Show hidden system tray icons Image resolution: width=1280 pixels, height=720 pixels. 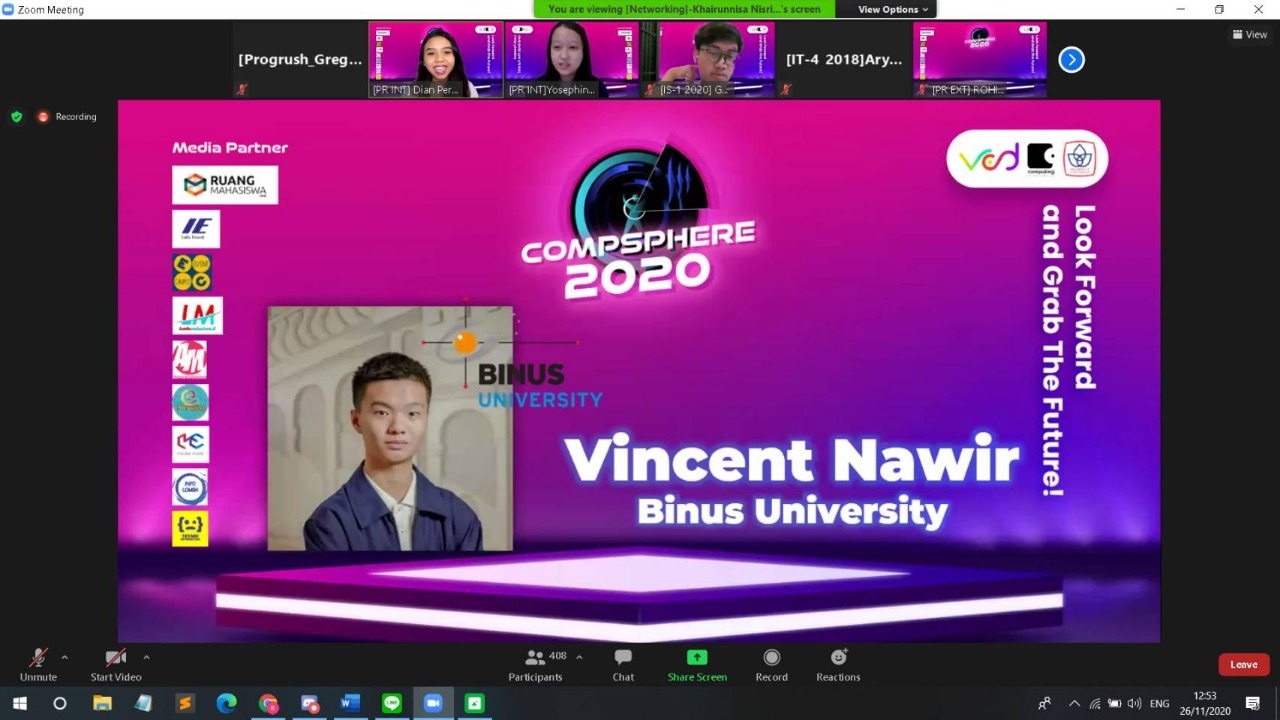(x=1075, y=703)
